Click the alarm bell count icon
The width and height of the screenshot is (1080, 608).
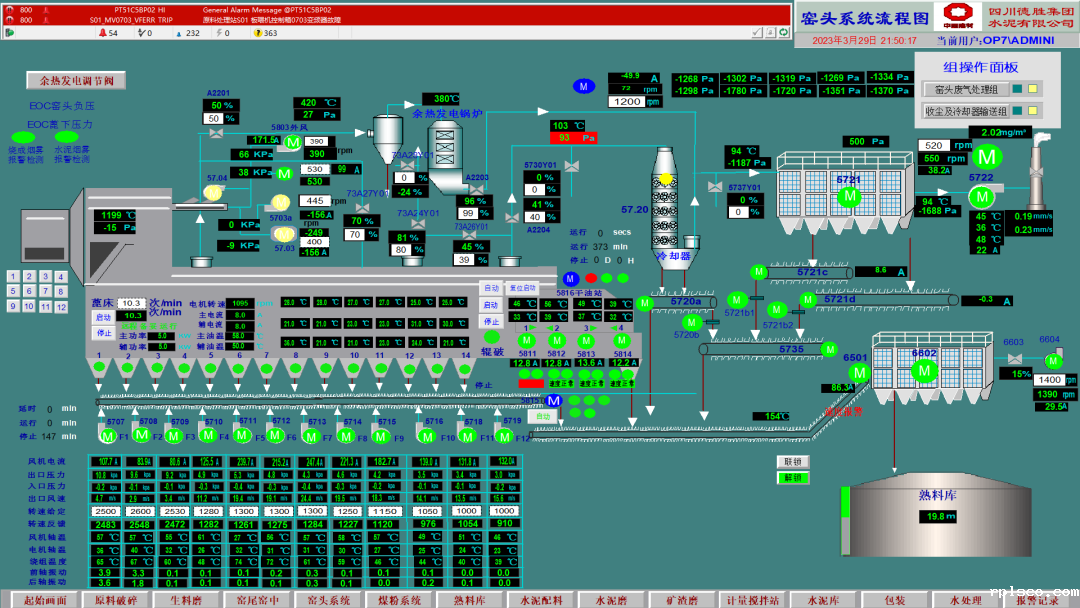(x=103, y=33)
